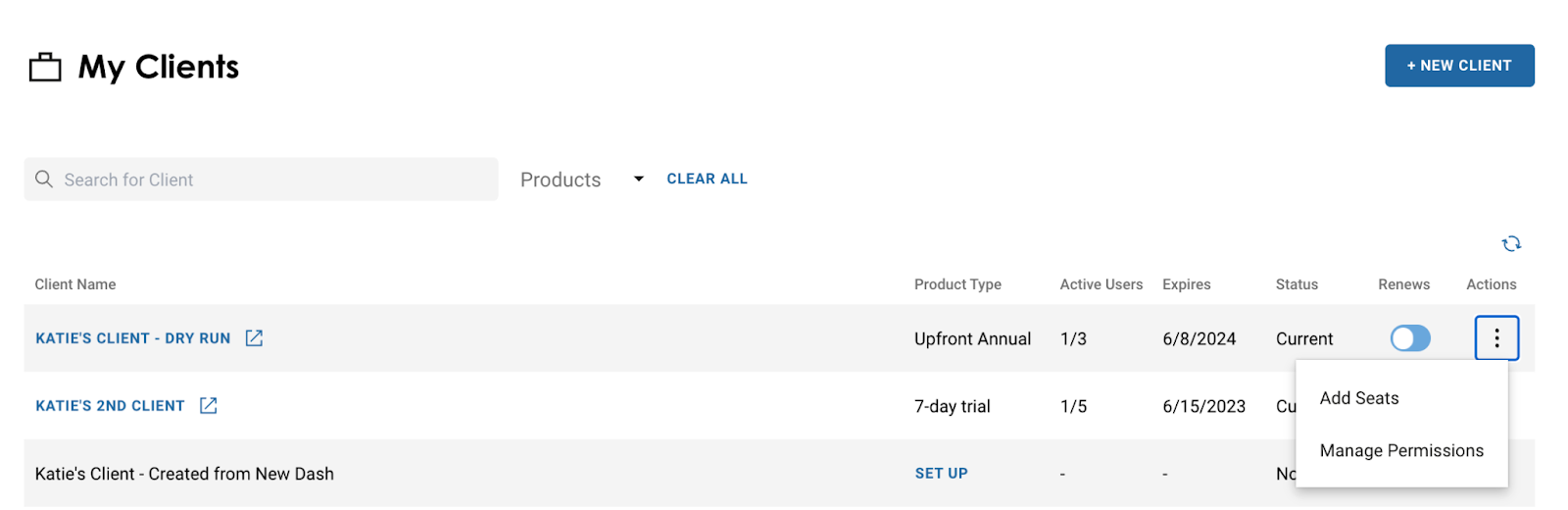The width and height of the screenshot is (1568, 510).
Task: Open KATIE'S 2ND CLIENT link
Action: (x=110, y=406)
